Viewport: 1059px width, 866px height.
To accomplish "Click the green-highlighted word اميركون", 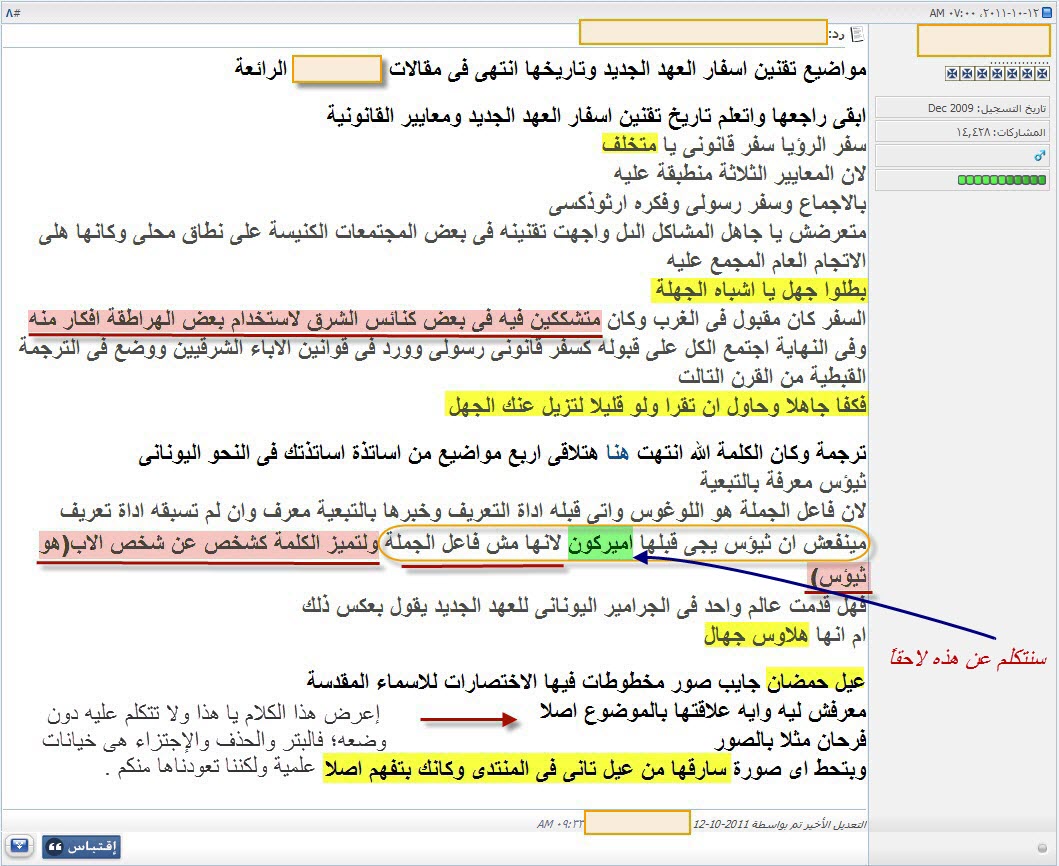I will (600, 545).
